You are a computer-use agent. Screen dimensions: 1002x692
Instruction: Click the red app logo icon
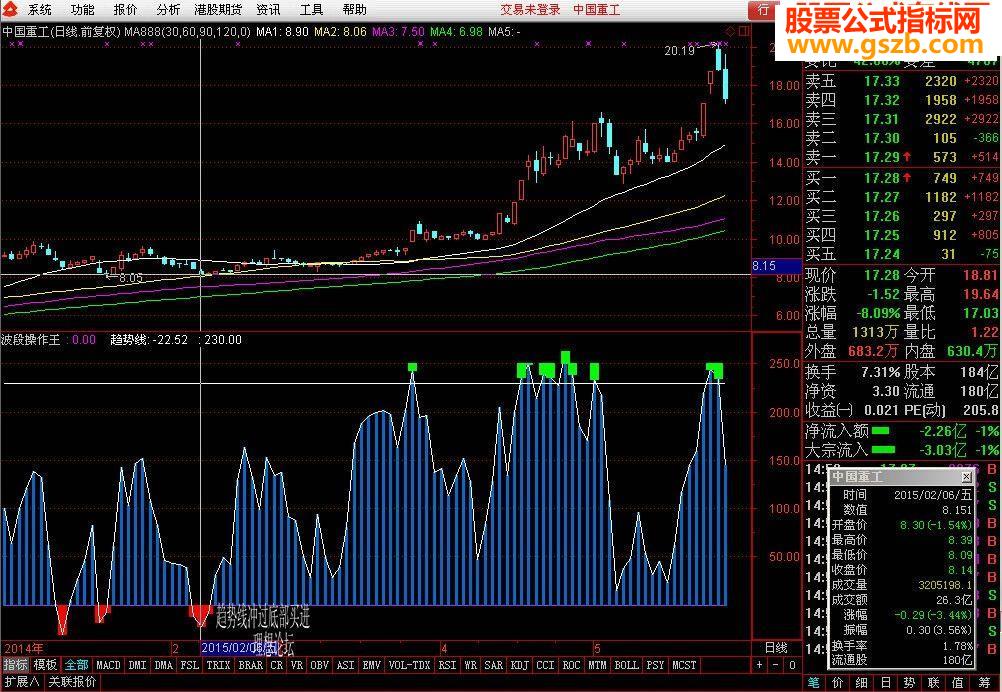(x=12, y=10)
